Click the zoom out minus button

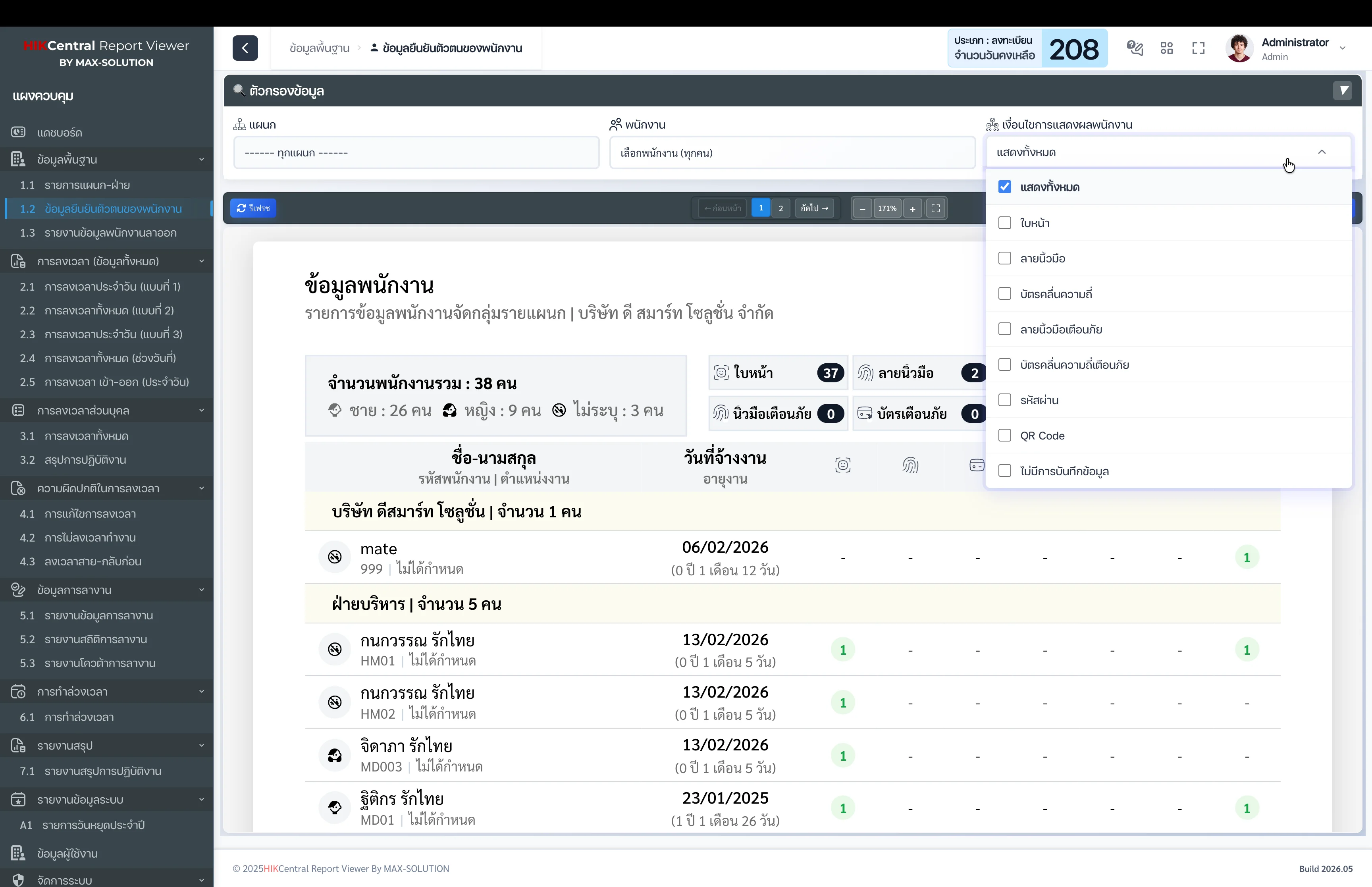[x=862, y=208]
